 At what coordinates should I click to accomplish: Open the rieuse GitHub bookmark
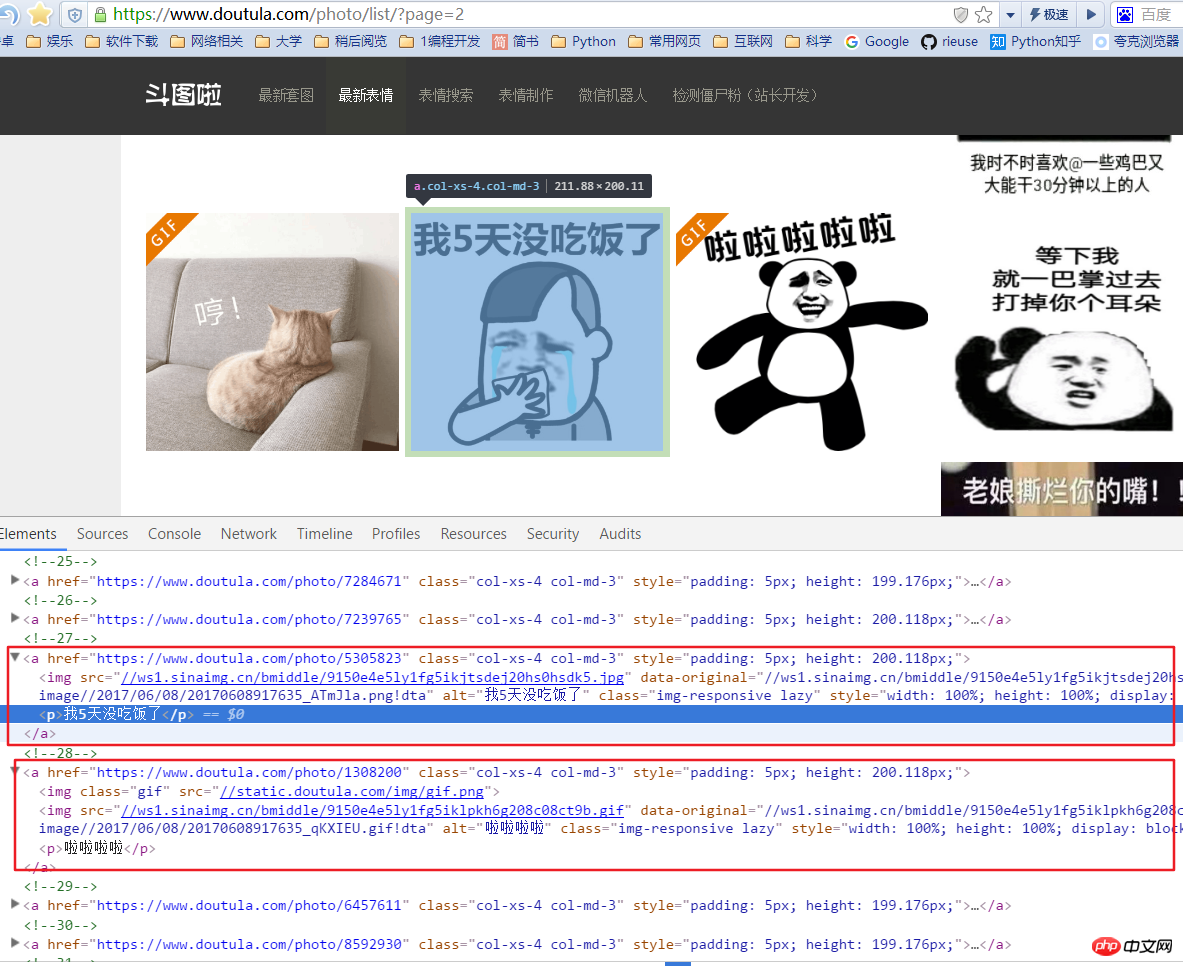(949, 41)
